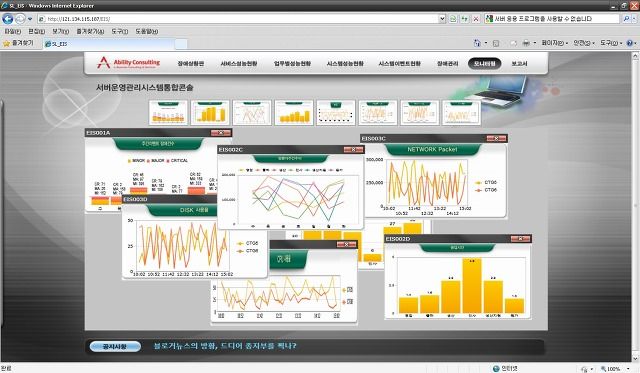The image size is (640, 373).
Task: Click the compatibility view icon
Action: pos(453,19)
